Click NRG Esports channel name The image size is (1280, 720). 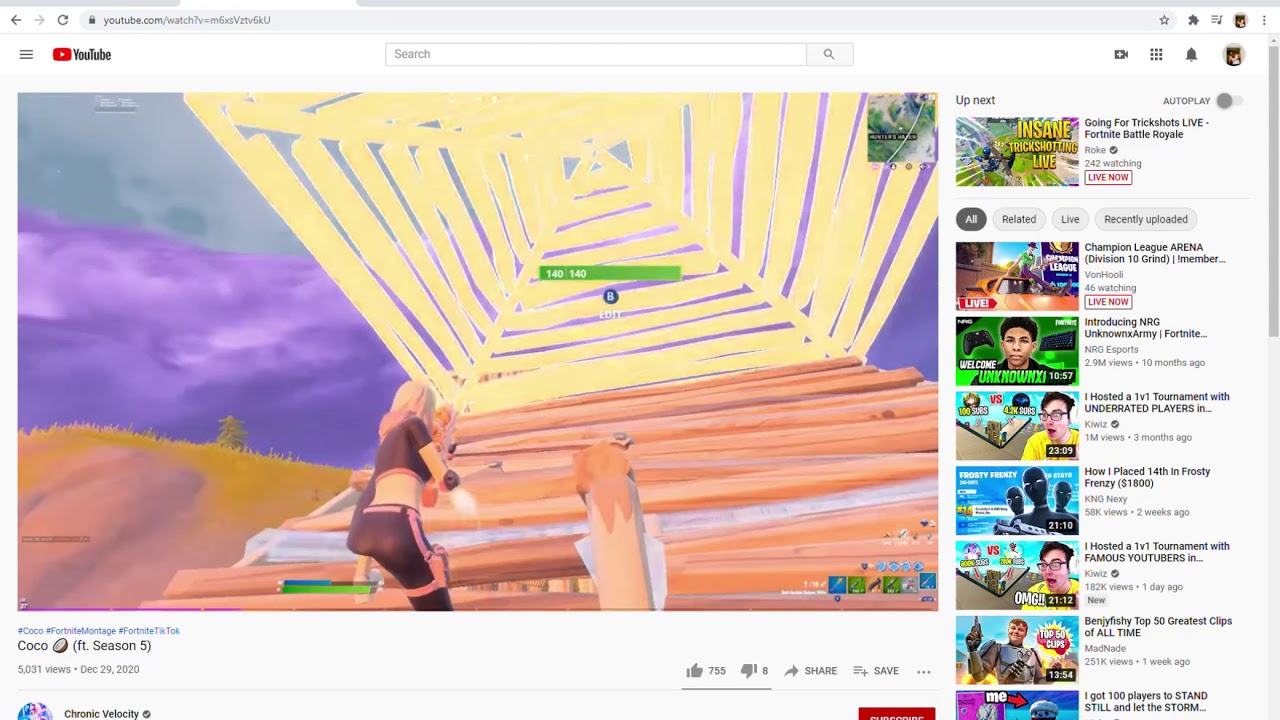point(1111,350)
